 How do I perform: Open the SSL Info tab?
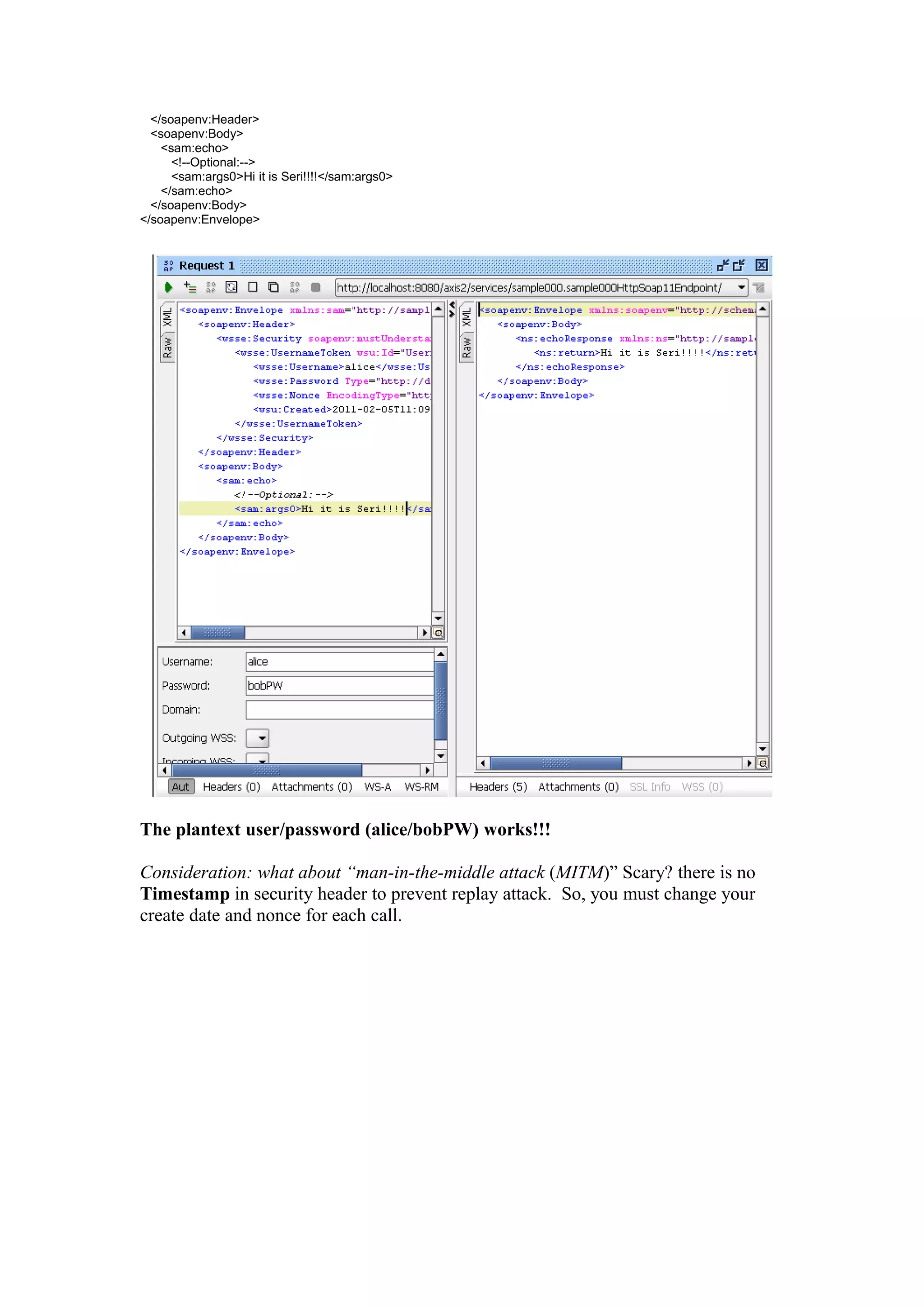pyautogui.click(x=650, y=787)
